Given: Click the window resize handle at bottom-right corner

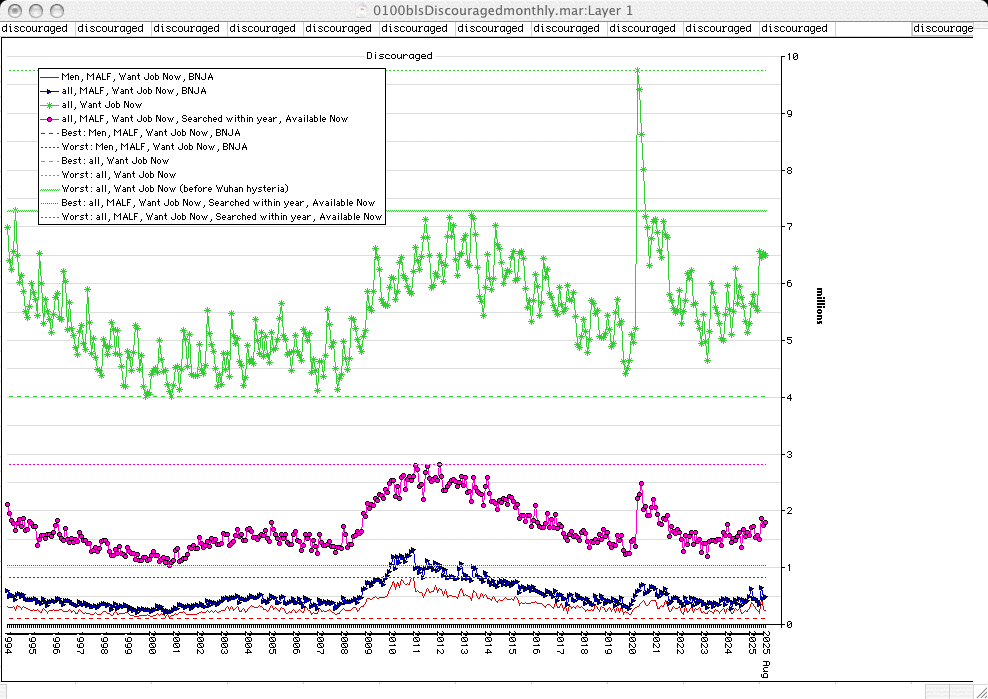Looking at the screenshot, I should (x=980, y=691).
